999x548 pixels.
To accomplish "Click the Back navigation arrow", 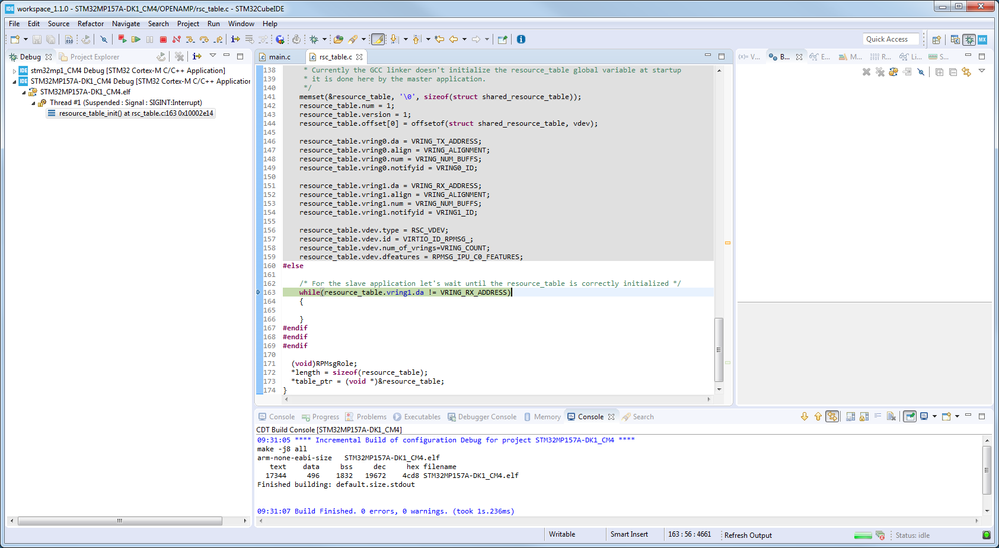I will (x=453, y=40).
